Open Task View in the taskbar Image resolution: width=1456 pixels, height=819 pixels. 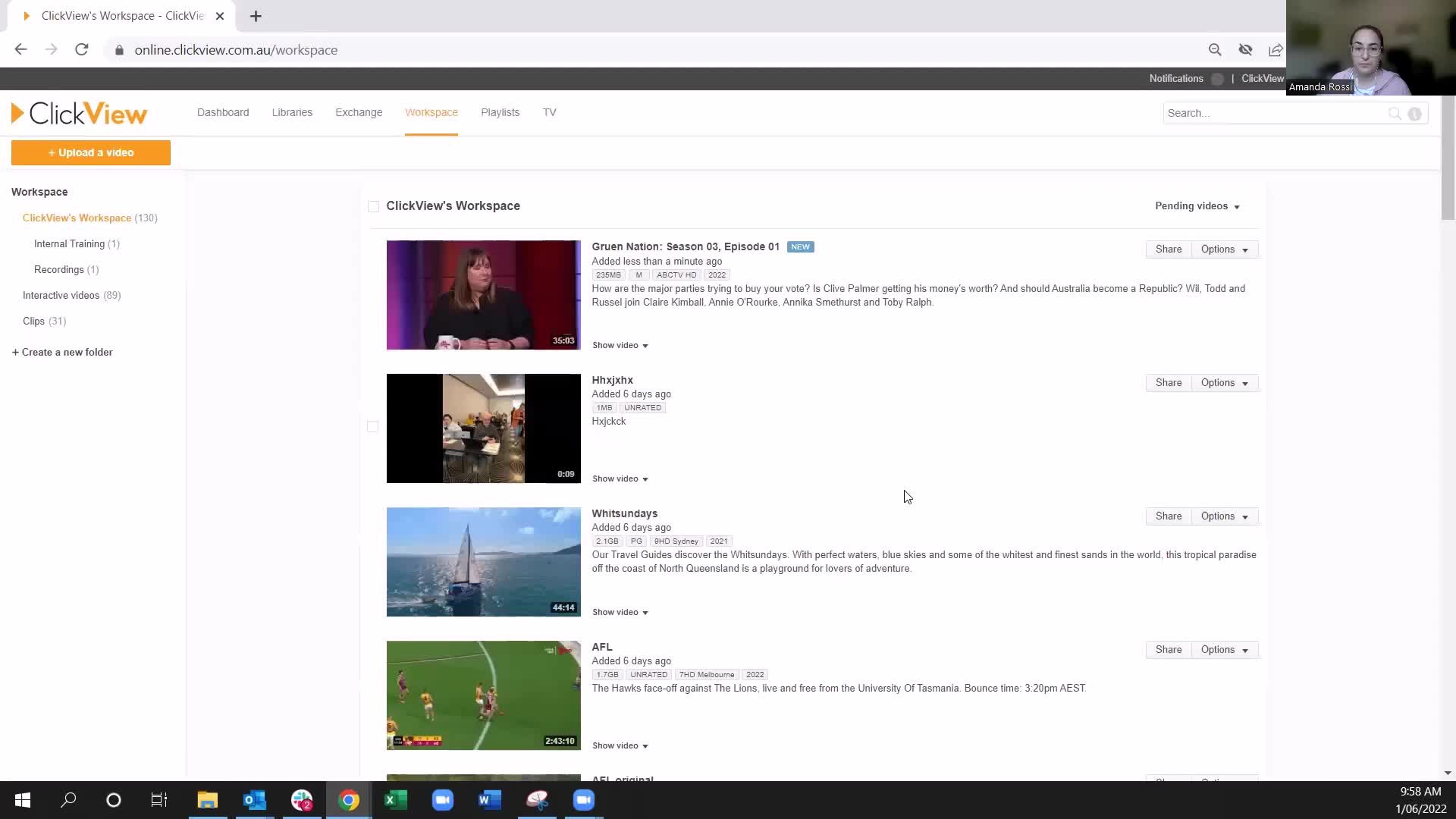click(x=158, y=800)
